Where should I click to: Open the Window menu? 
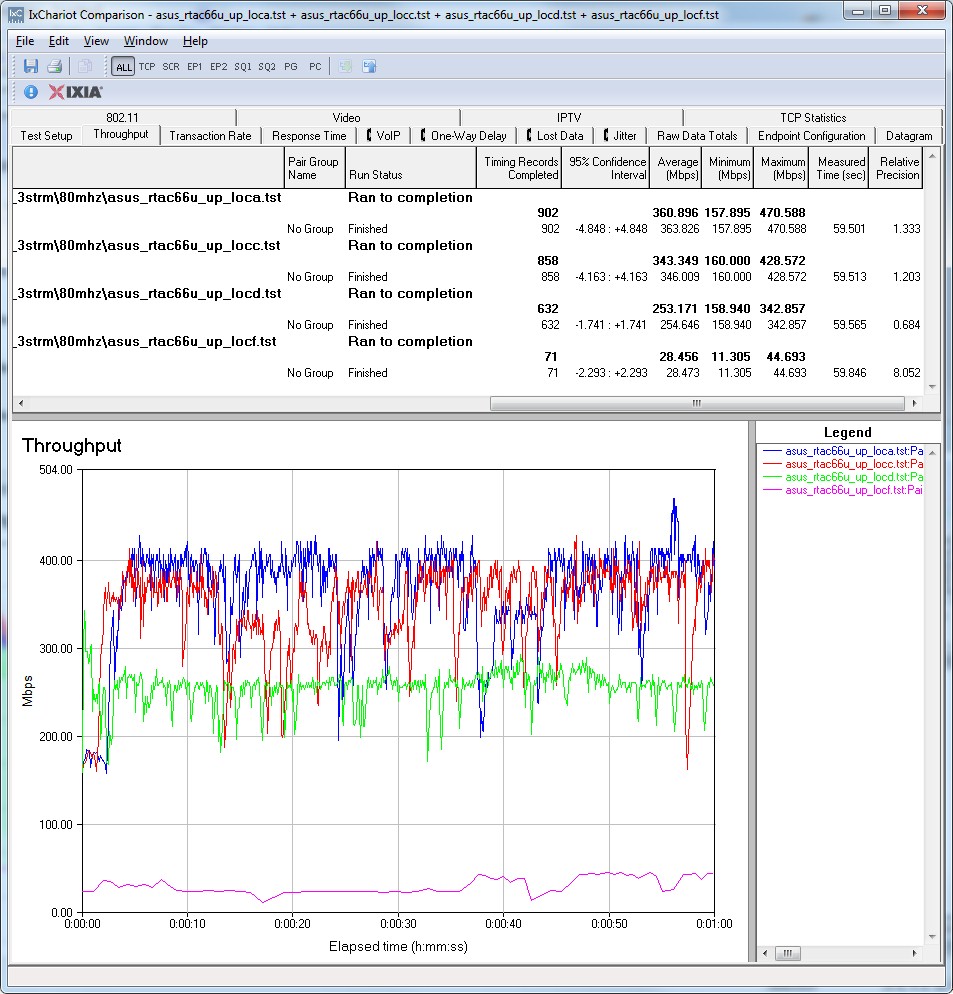click(146, 41)
